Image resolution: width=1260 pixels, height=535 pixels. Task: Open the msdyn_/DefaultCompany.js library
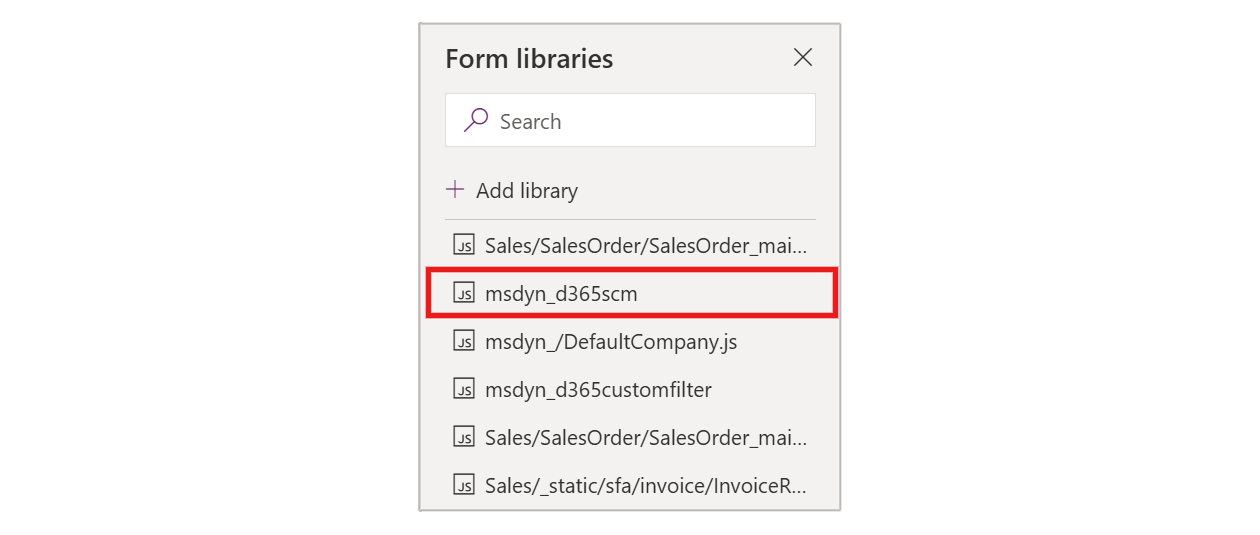point(611,341)
